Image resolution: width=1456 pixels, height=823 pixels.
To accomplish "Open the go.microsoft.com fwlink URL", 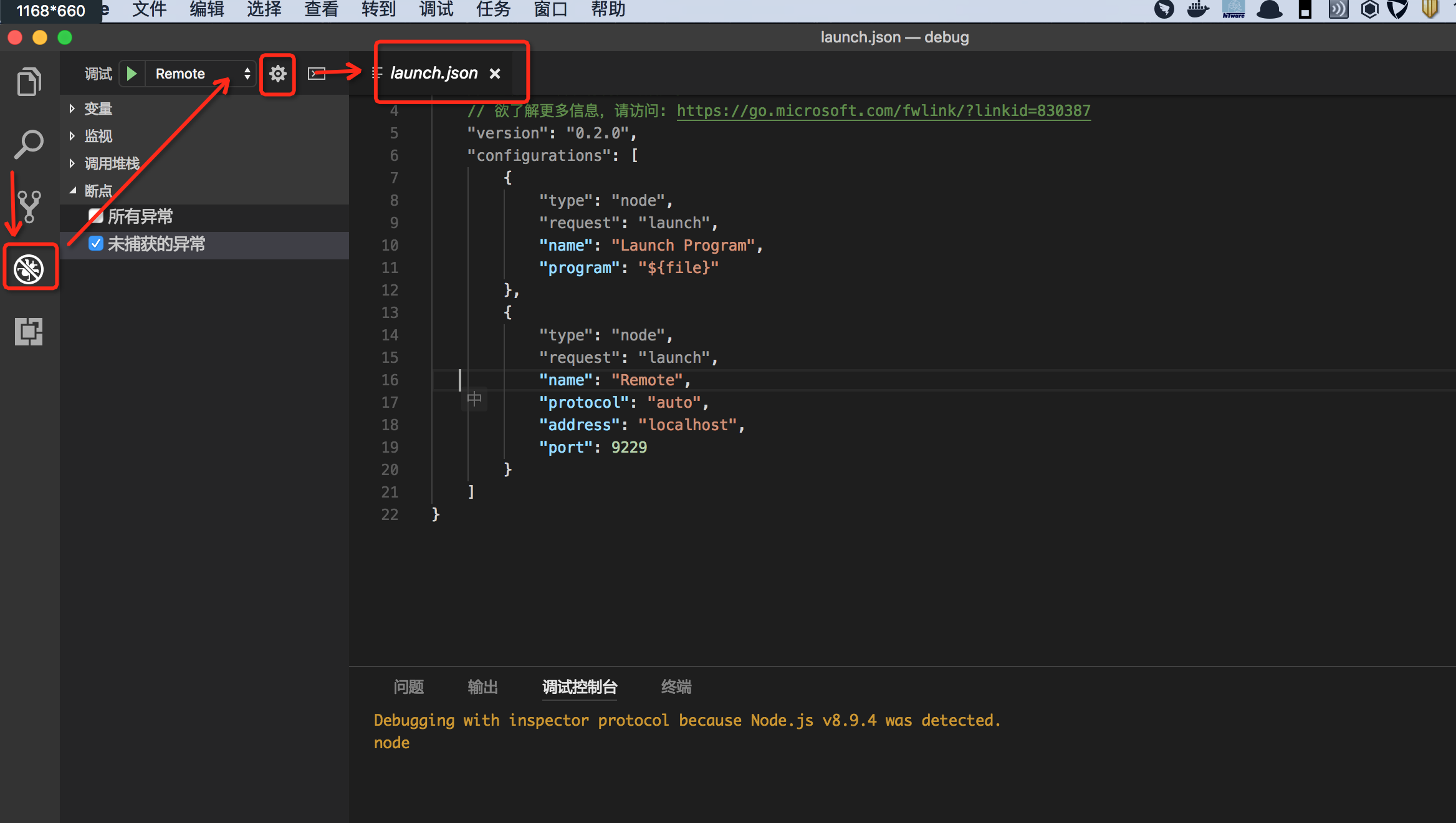I will tap(883, 111).
